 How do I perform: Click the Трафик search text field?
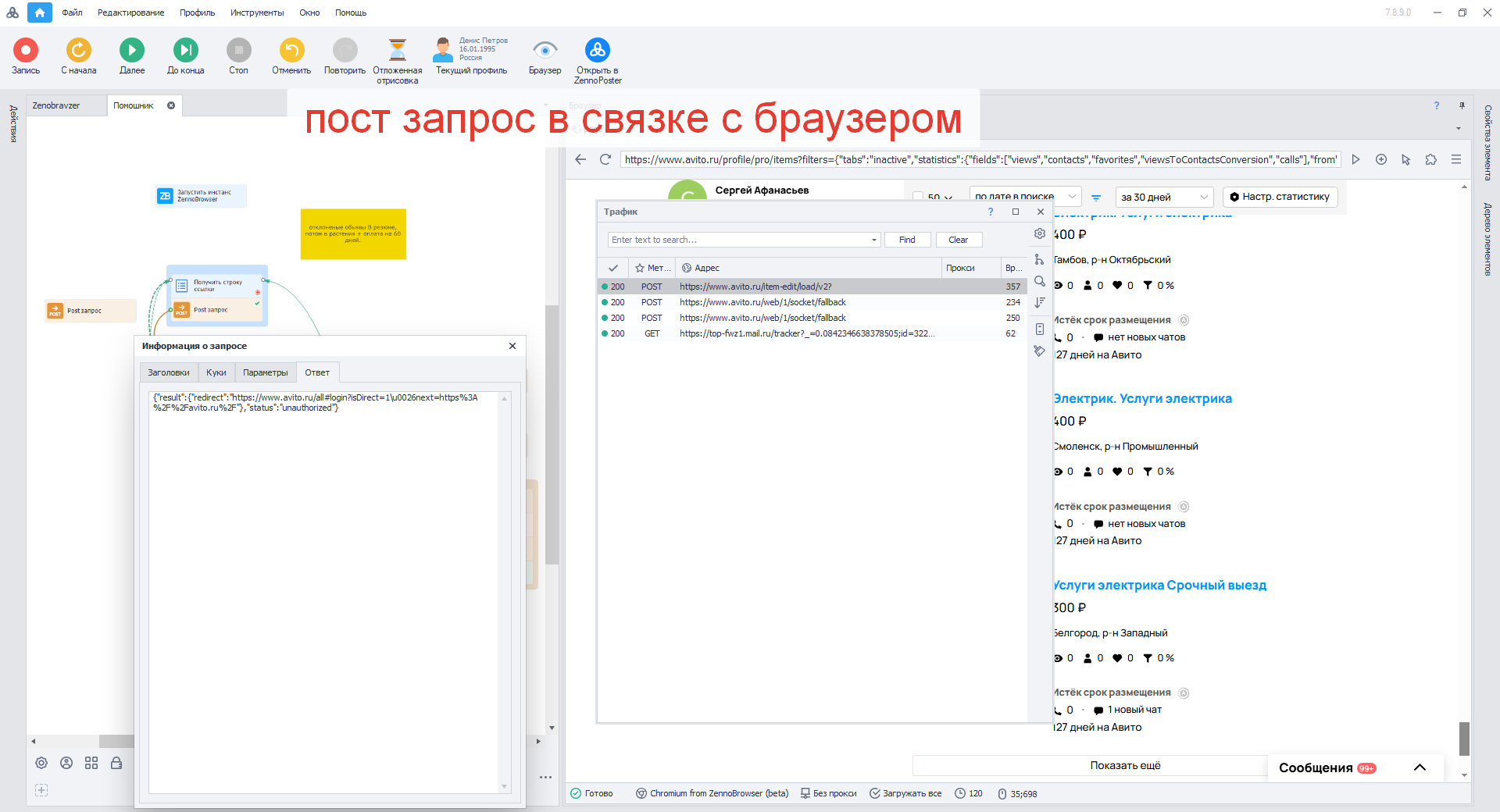tap(737, 240)
